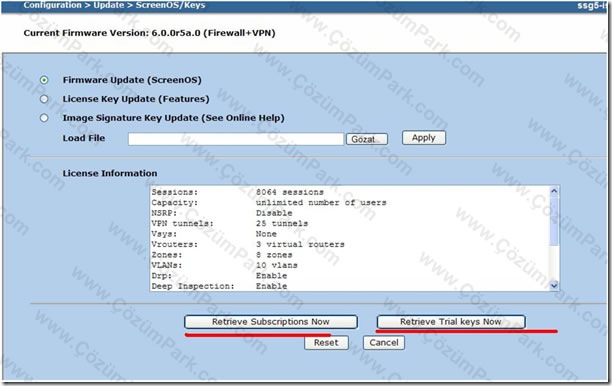Image resolution: width=612 pixels, height=386 pixels.
Task: Click the Apply button
Action: 424,138
